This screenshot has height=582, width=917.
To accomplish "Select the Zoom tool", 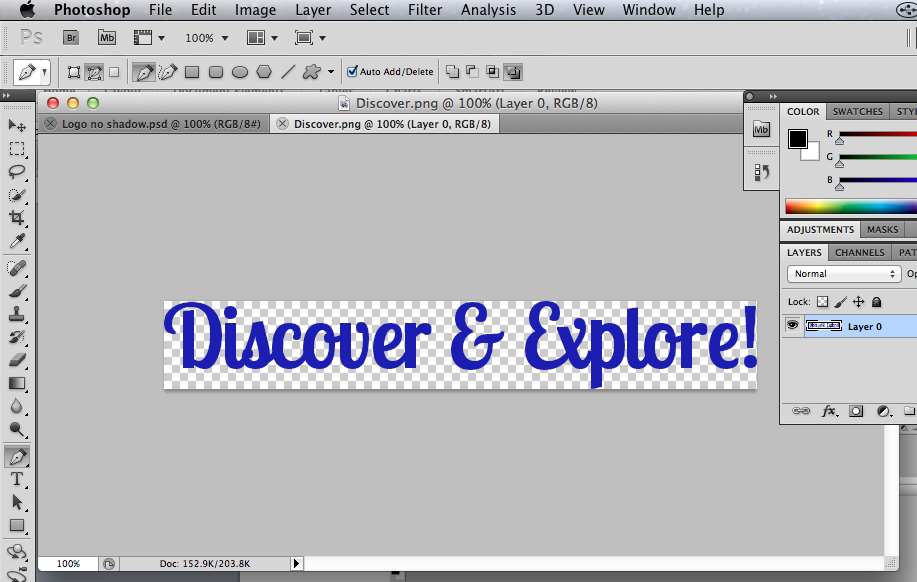I will click(17, 430).
